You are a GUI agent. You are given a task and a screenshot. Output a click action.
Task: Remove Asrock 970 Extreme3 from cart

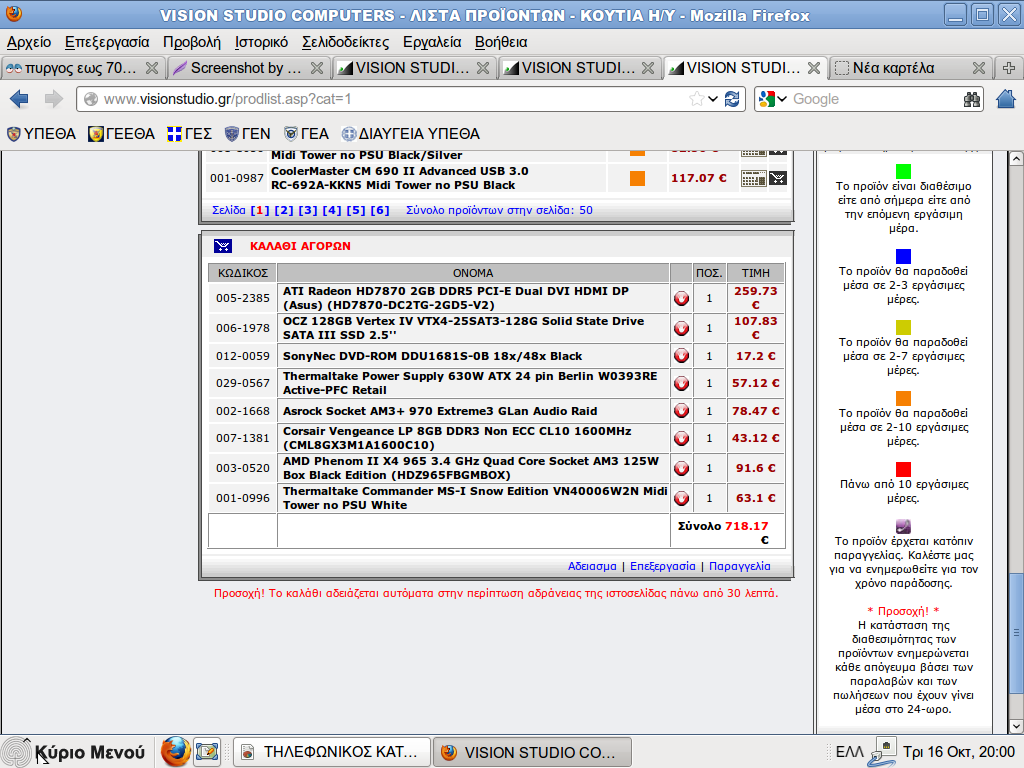pos(681,411)
